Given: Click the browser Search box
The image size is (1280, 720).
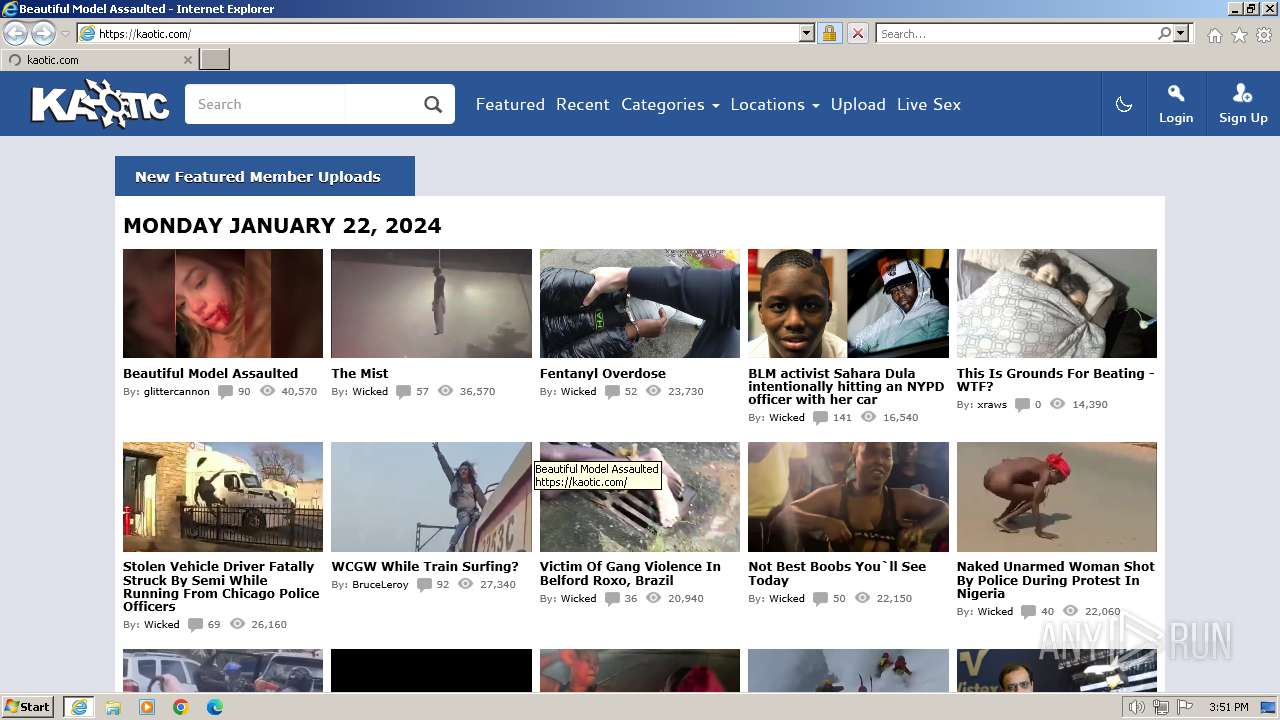Looking at the screenshot, I should tap(1016, 33).
